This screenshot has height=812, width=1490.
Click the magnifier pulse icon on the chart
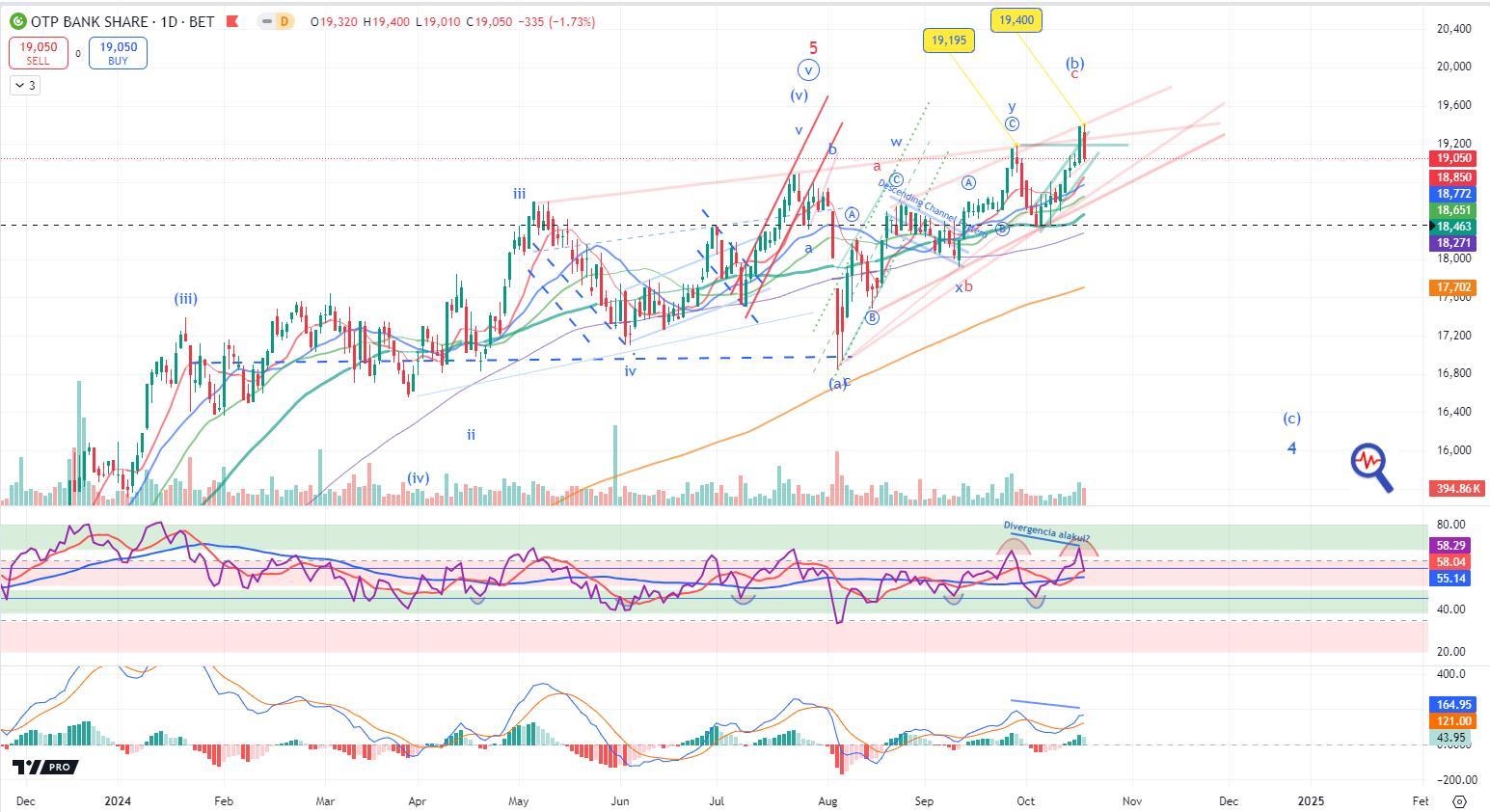[1371, 467]
